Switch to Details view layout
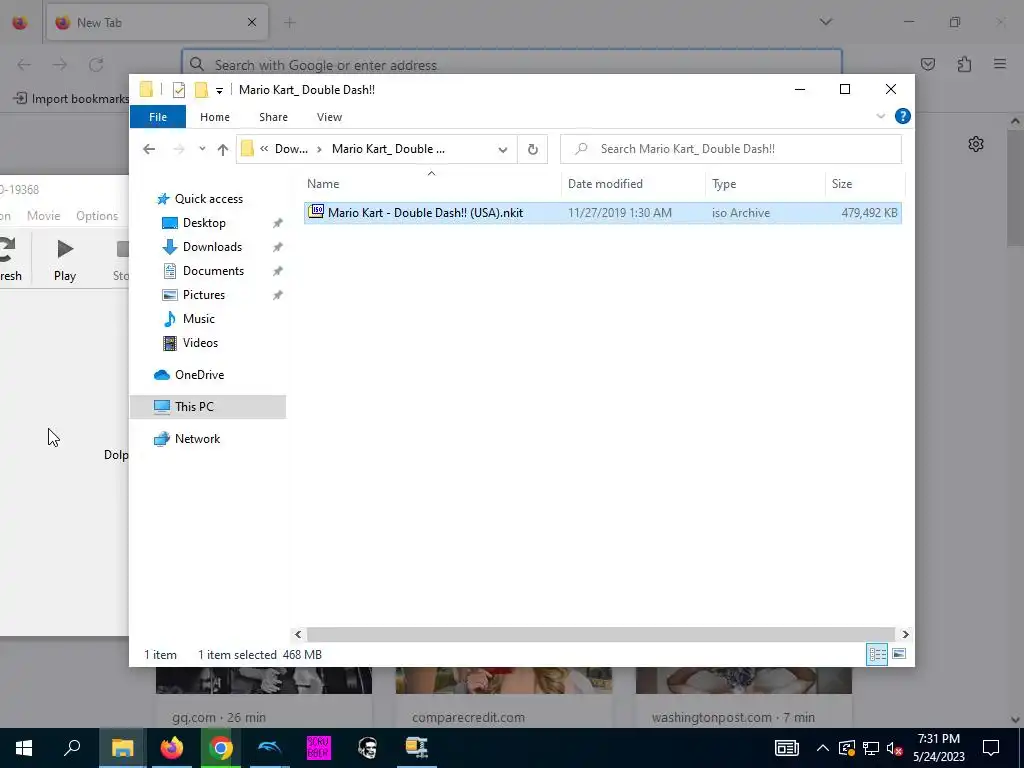The height and width of the screenshot is (768, 1024). (x=877, y=654)
